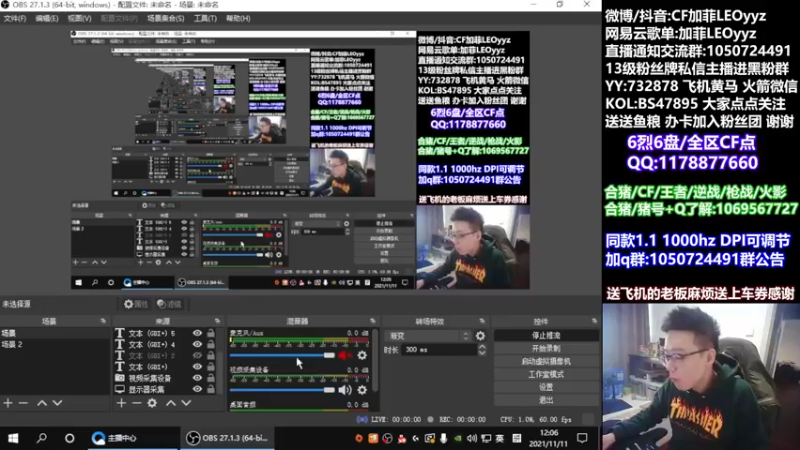Pop out the Audio Mixer dock
The width and height of the screenshot is (800, 450).
click(372, 321)
